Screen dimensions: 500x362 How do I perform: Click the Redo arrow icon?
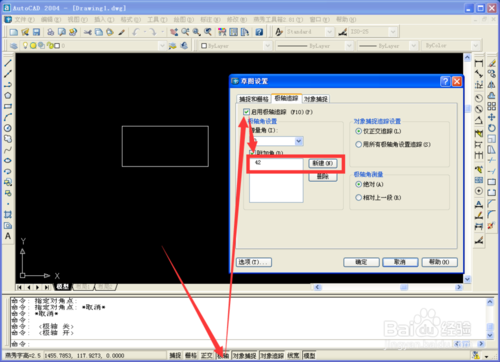click(x=153, y=32)
